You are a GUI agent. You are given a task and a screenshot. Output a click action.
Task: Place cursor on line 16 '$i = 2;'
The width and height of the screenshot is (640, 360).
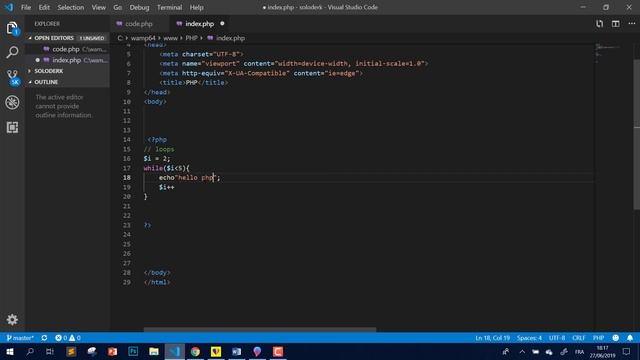(x=157, y=158)
